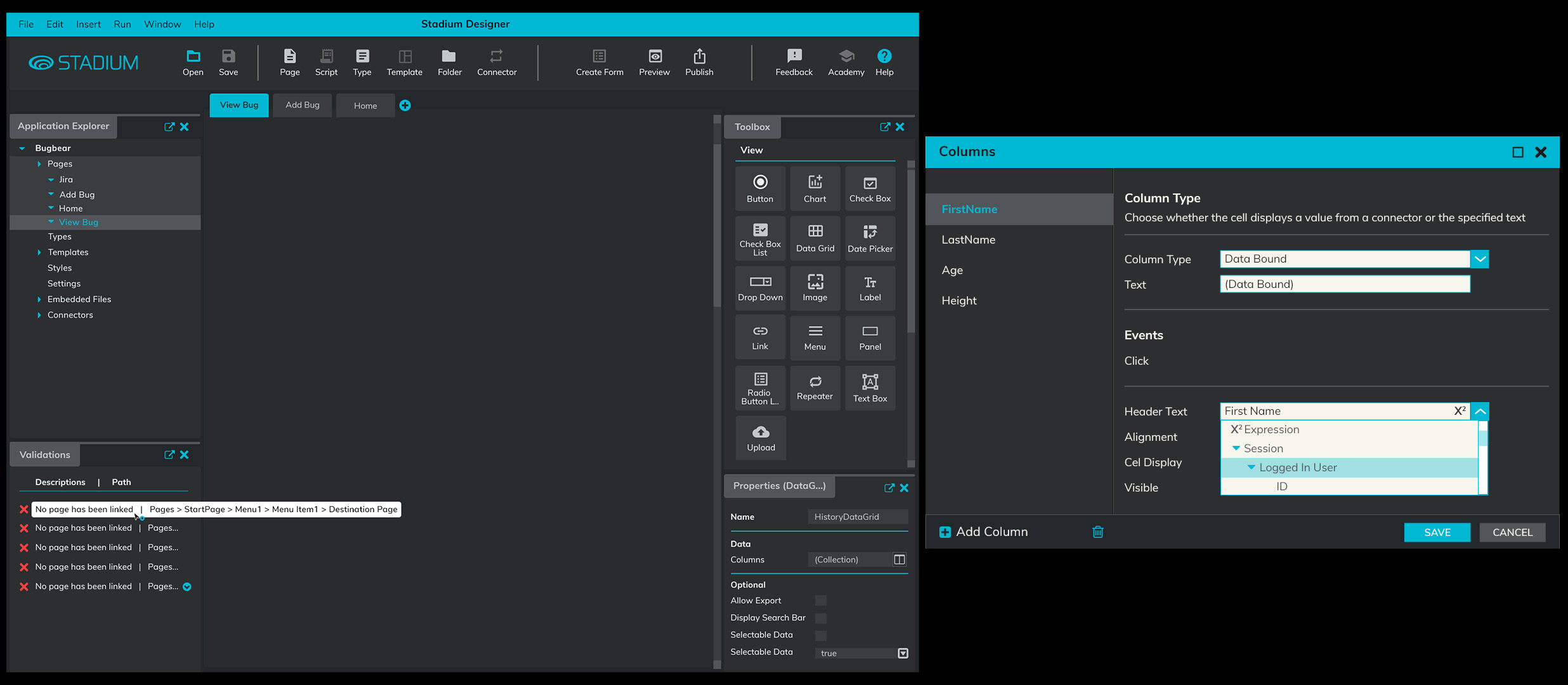Viewport: 1568px width, 685px height.
Task: Click the Publish toolbar icon
Action: 699,63
